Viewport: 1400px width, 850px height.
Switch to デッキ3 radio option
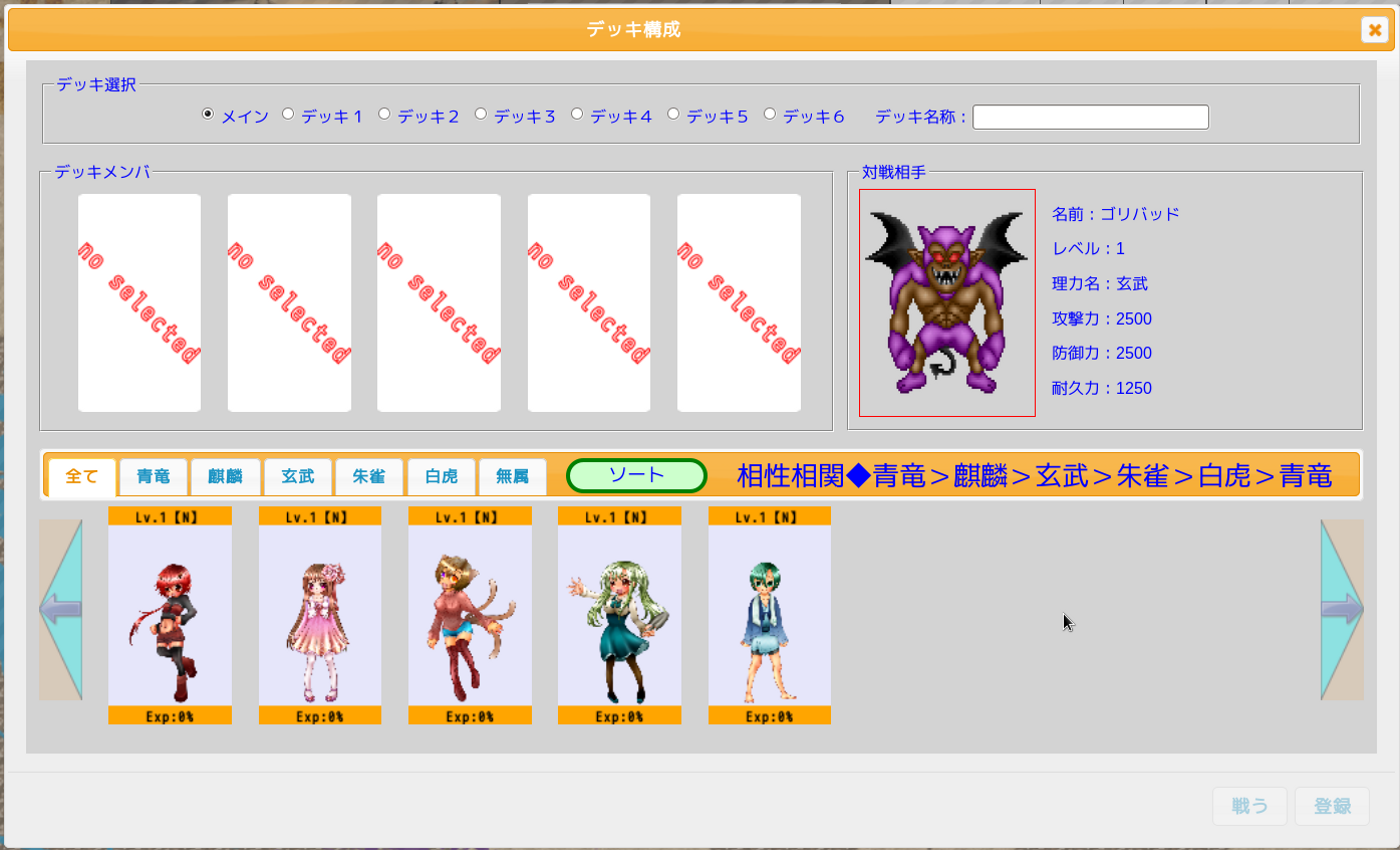pos(480,114)
